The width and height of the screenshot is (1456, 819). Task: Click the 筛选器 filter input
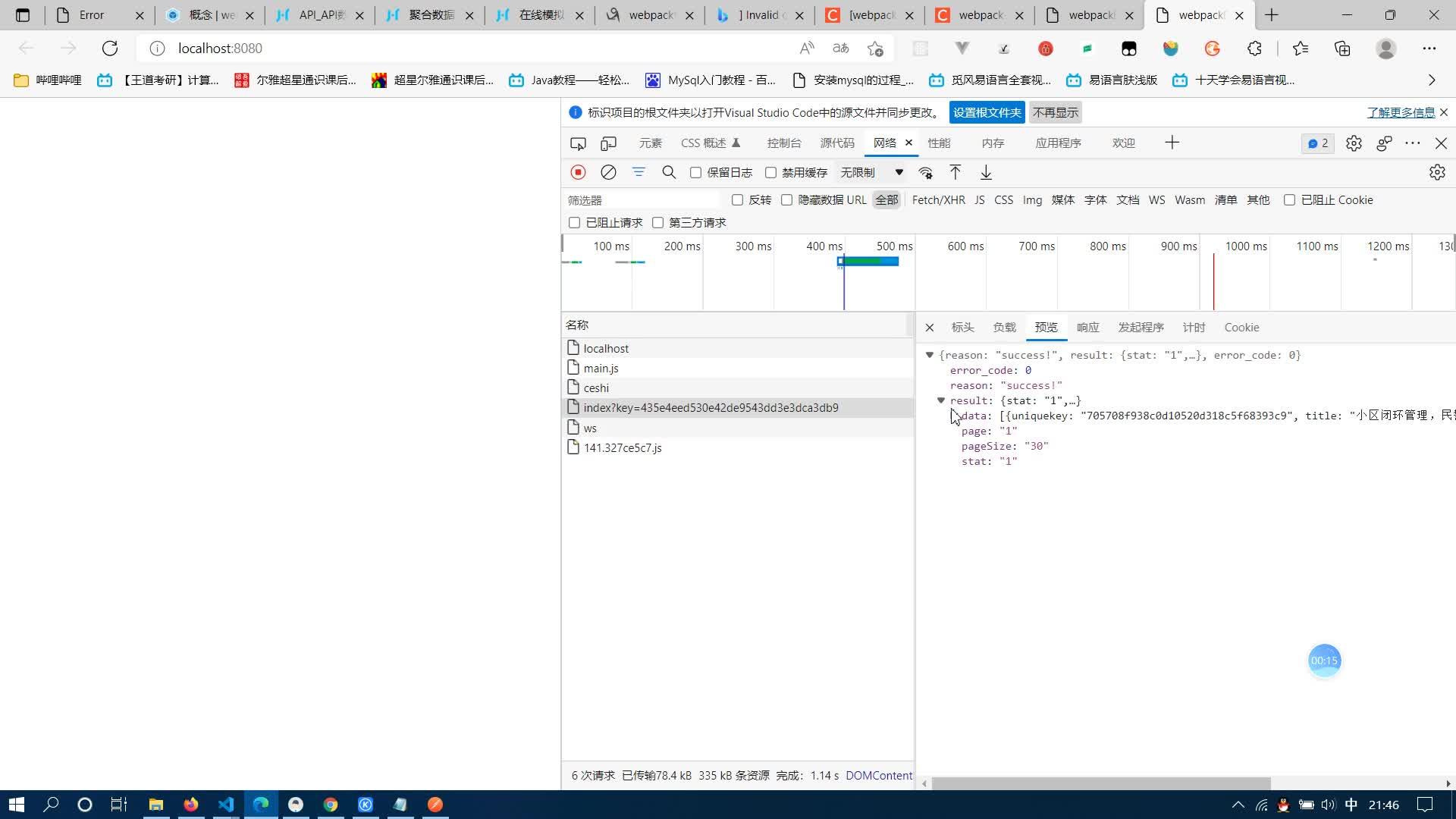pos(642,199)
